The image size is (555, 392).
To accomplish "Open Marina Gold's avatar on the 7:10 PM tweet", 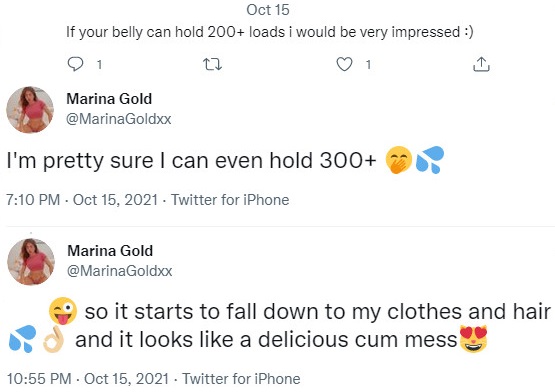I will pos(30,110).
